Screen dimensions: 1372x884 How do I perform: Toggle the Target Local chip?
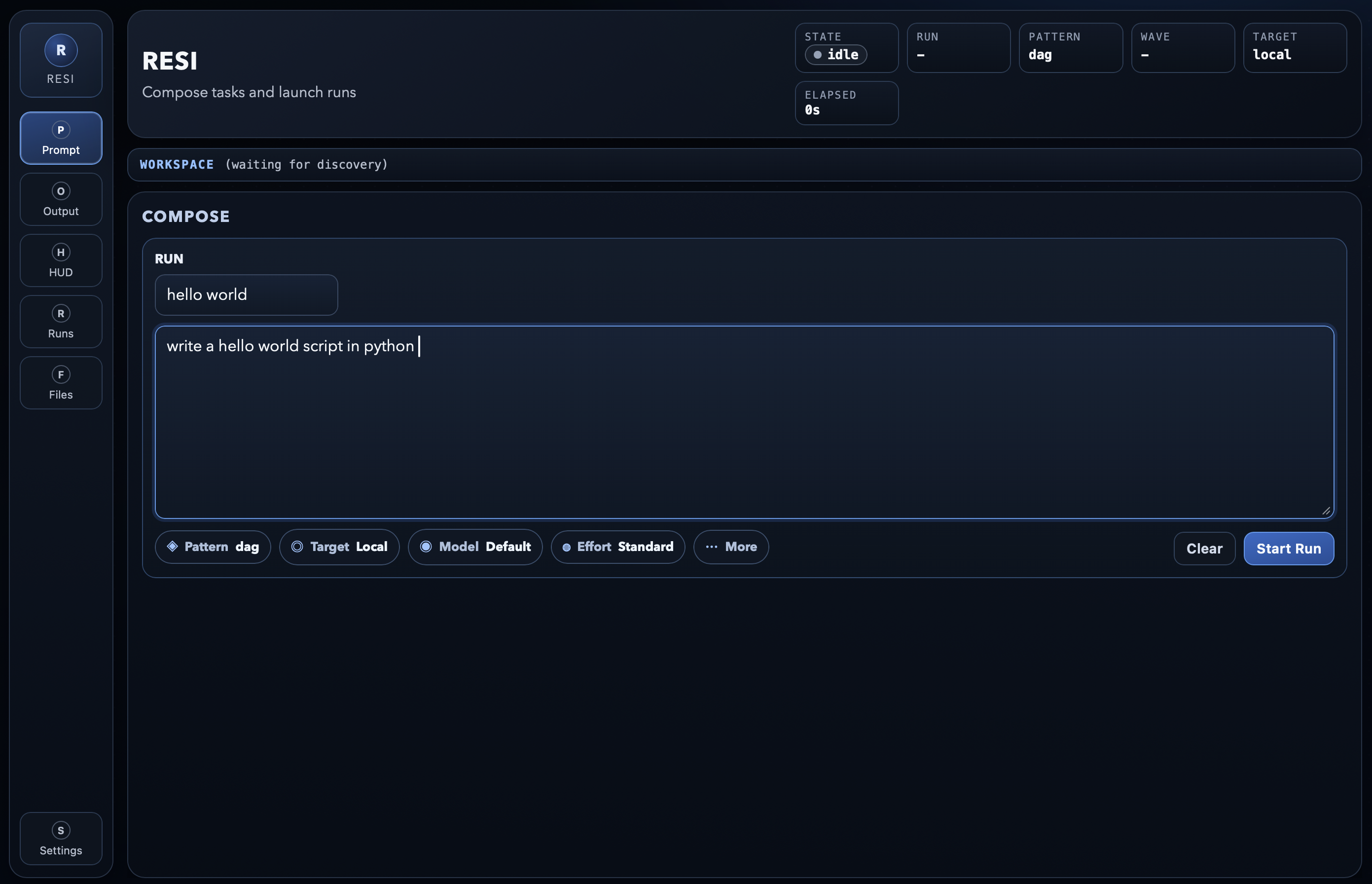[339, 547]
